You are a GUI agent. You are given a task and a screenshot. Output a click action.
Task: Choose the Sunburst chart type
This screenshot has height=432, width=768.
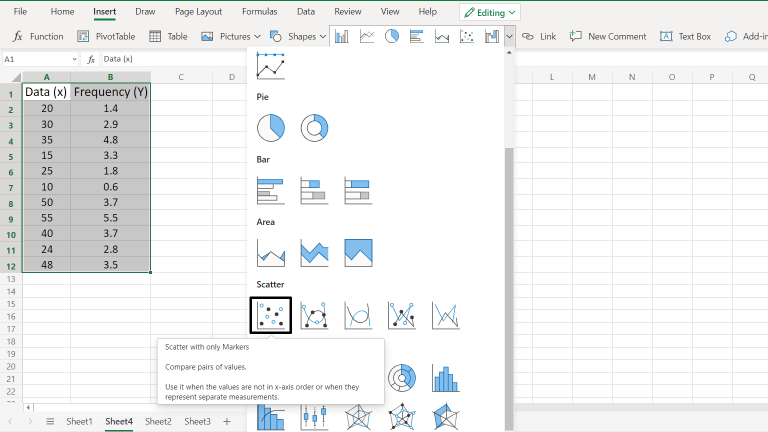[x=402, y=378]
